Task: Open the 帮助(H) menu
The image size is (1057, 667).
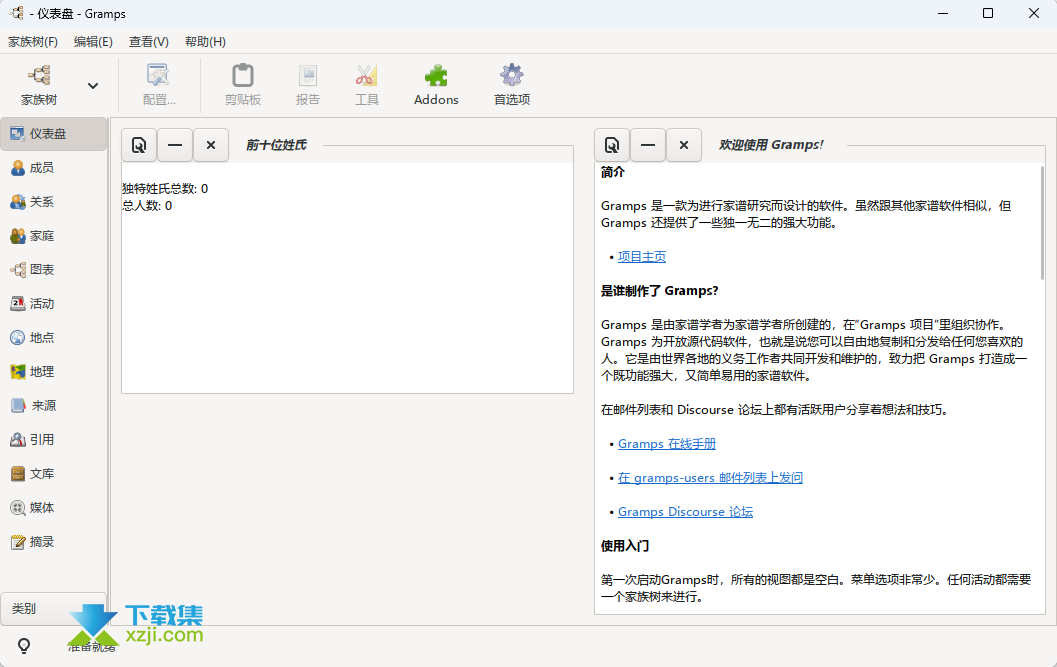Action: click(x=206, y=42)
